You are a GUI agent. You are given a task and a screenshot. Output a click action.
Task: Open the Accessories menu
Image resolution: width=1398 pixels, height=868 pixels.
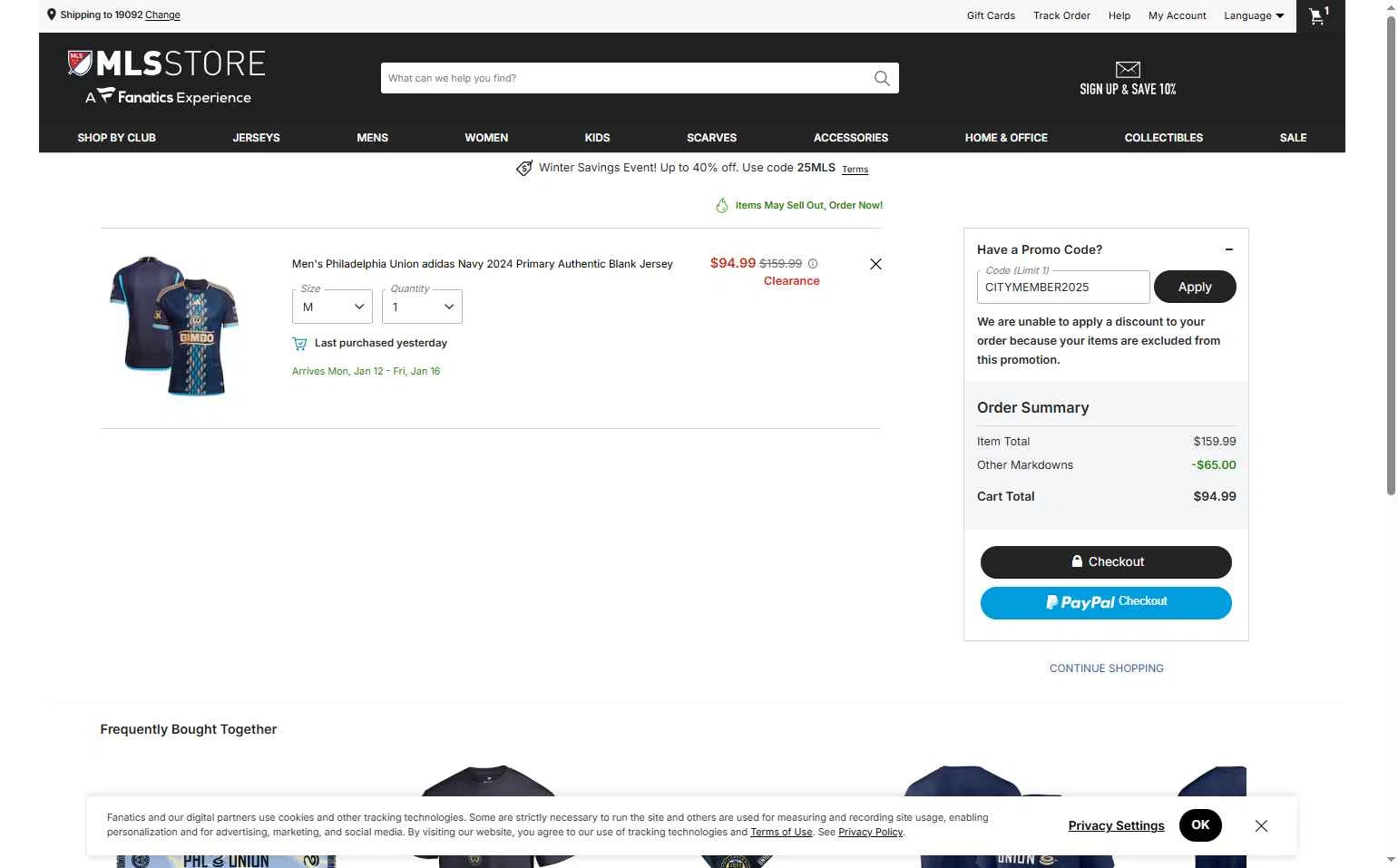[851, 138]
